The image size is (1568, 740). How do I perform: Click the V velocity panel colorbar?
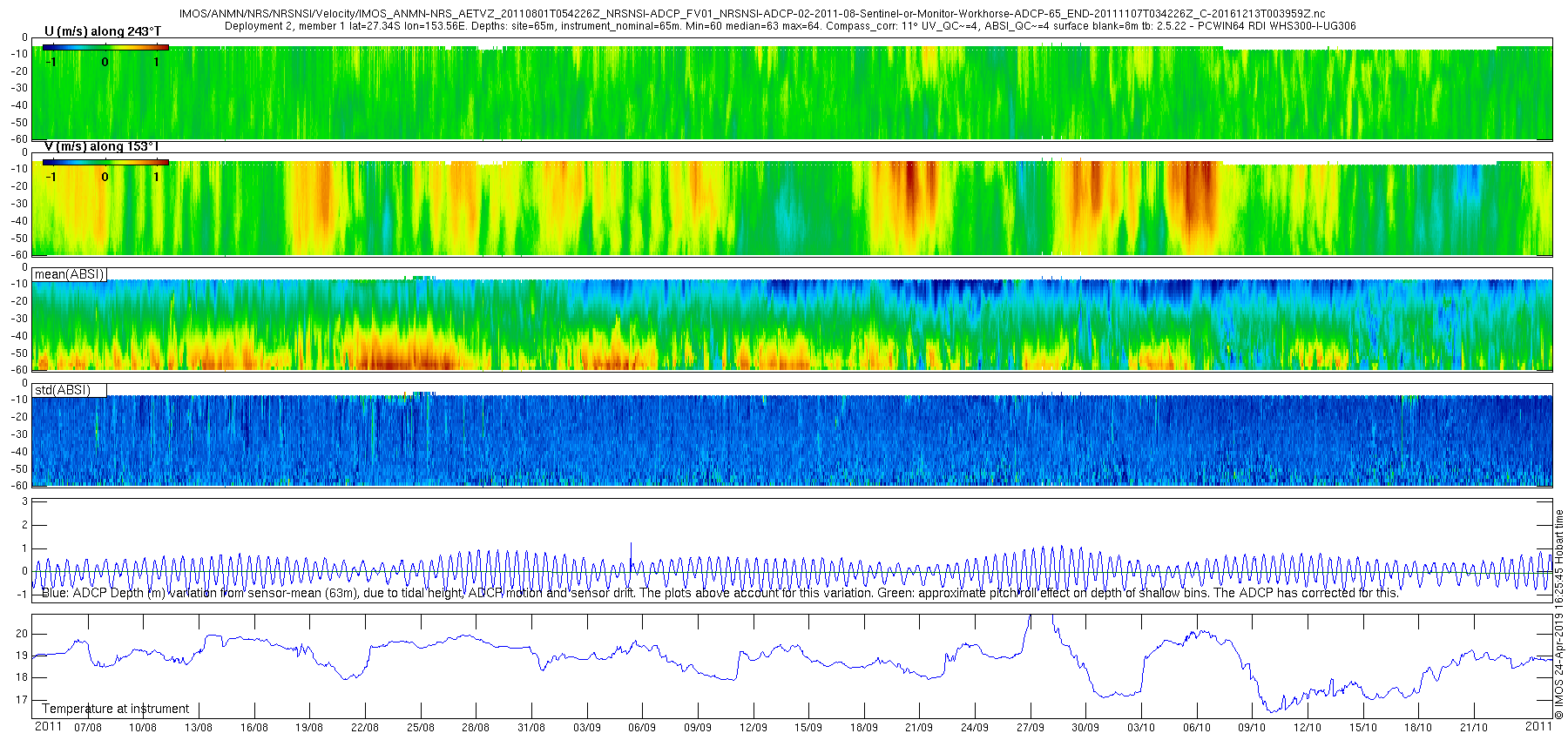105,162
